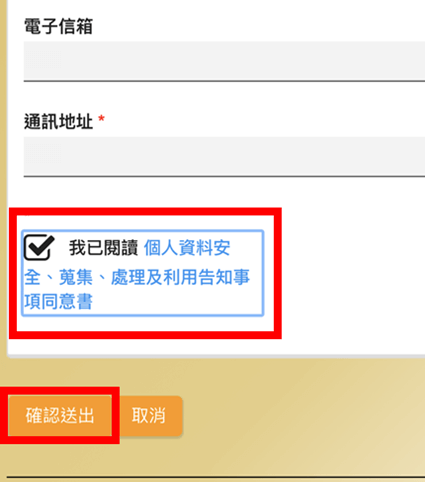Click the 我已閱讀 label text
425x482 pixels.
click(103, 248)
